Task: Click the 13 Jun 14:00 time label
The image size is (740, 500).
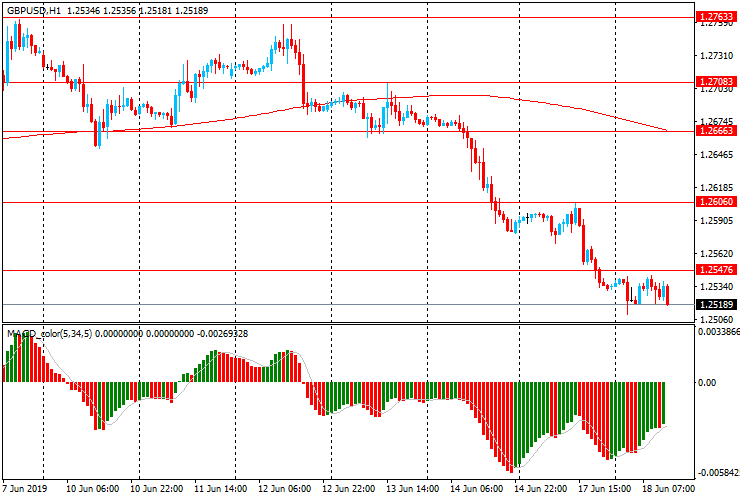Action: 412,488
